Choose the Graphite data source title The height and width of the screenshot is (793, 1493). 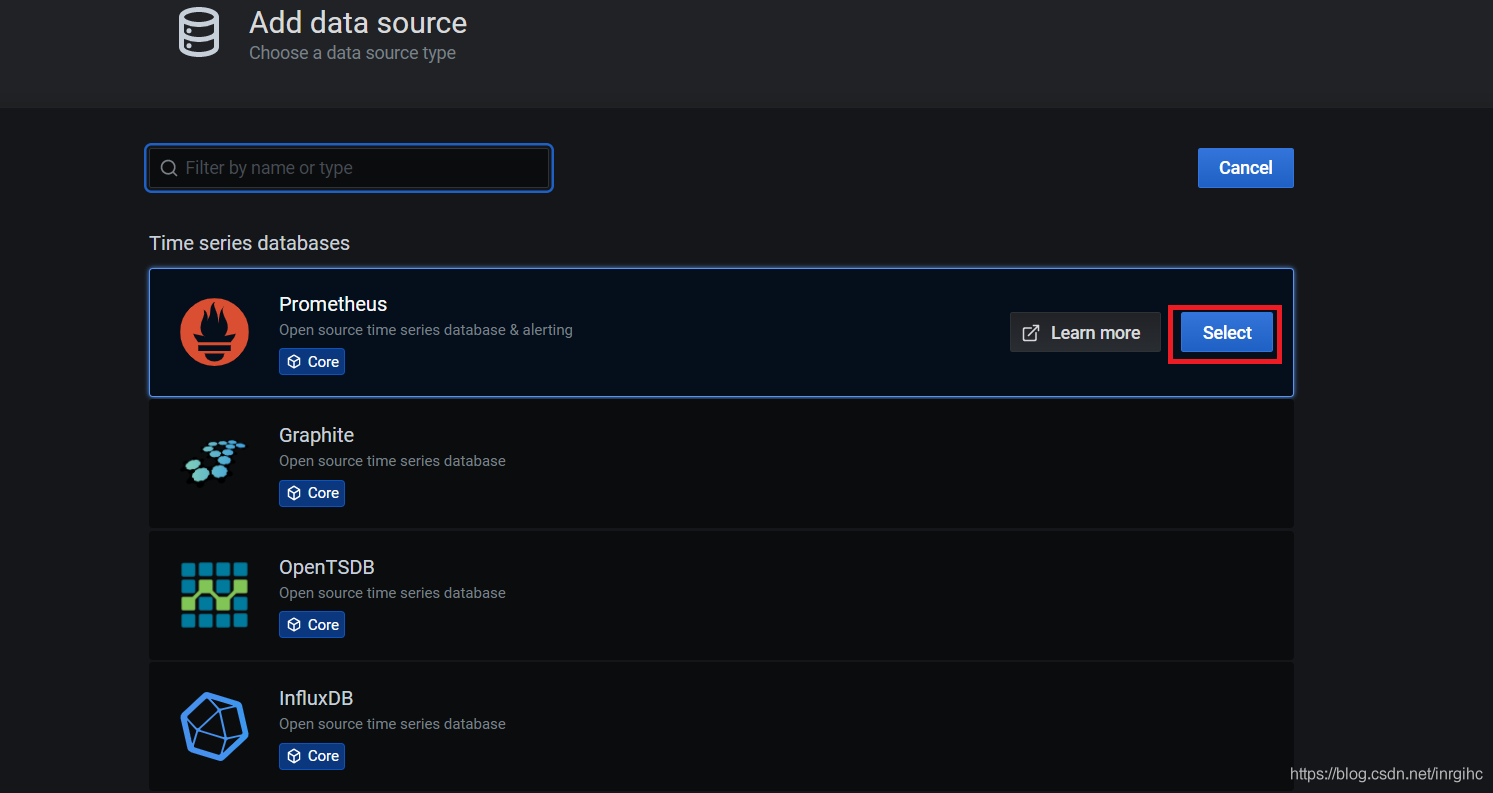click(316, 435)
